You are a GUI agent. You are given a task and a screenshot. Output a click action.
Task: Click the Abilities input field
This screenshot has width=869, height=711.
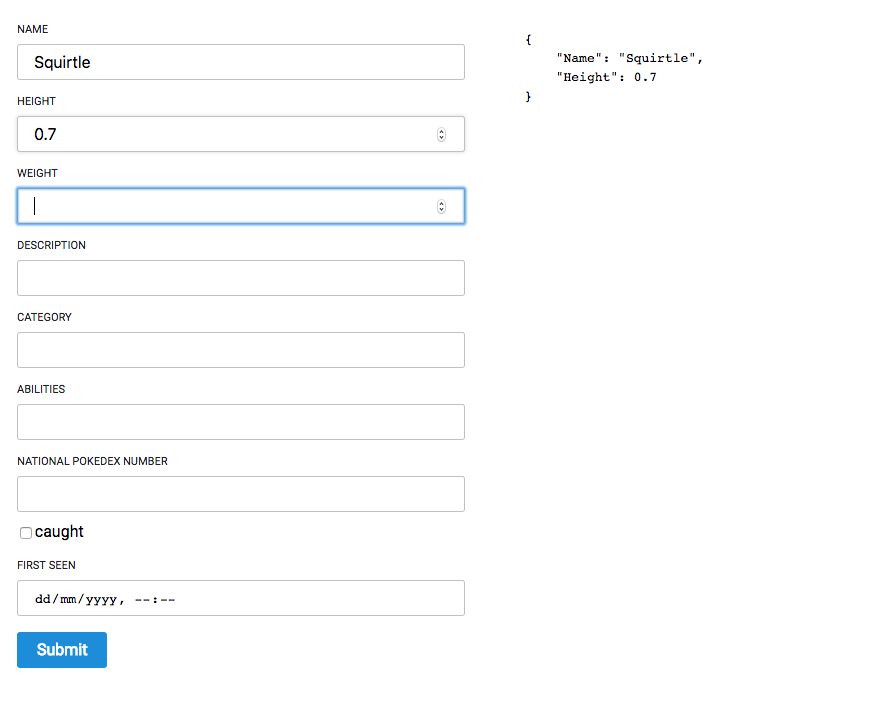tap(241, 422)
